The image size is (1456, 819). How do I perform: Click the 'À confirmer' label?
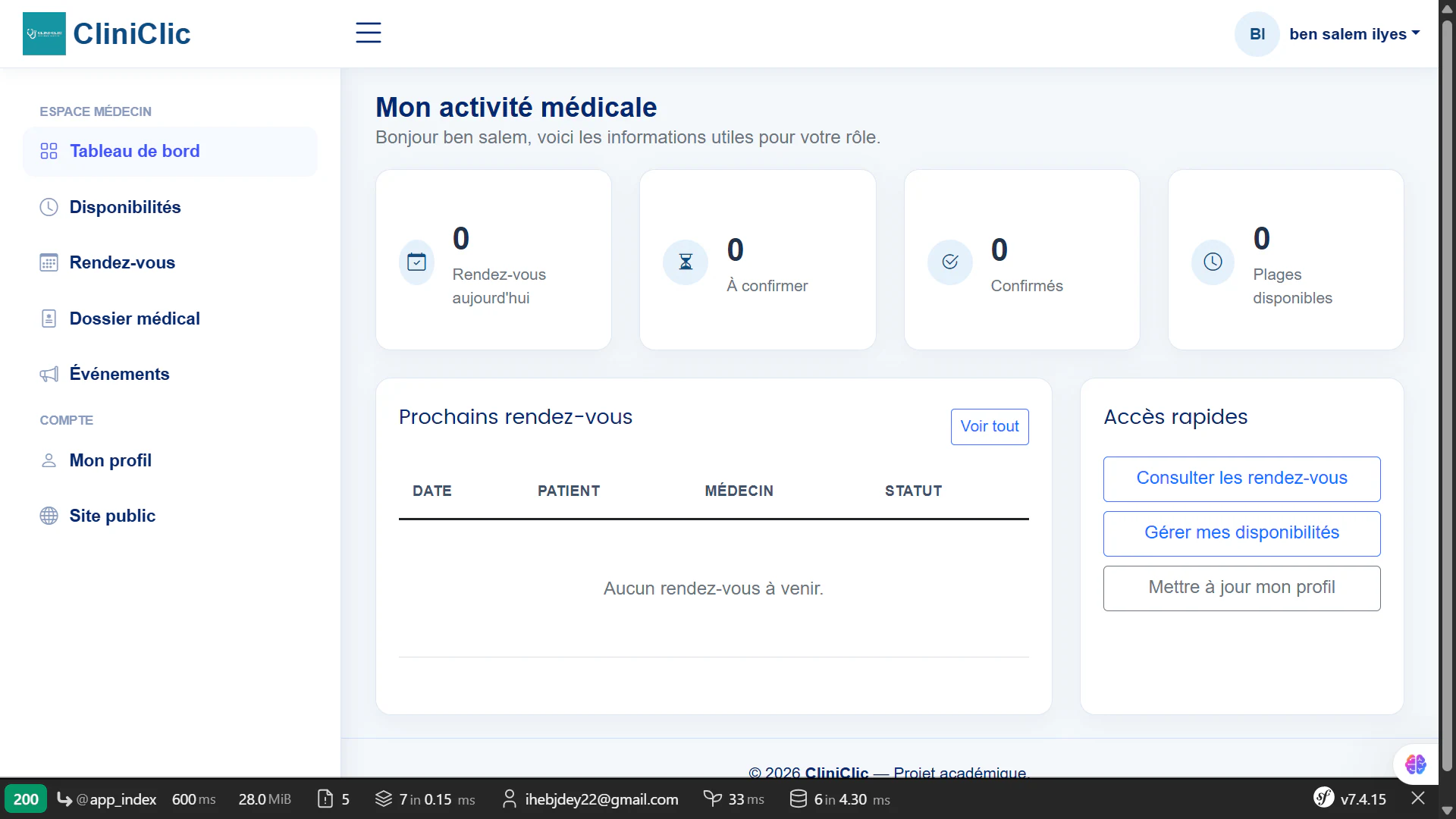point(767,286)
